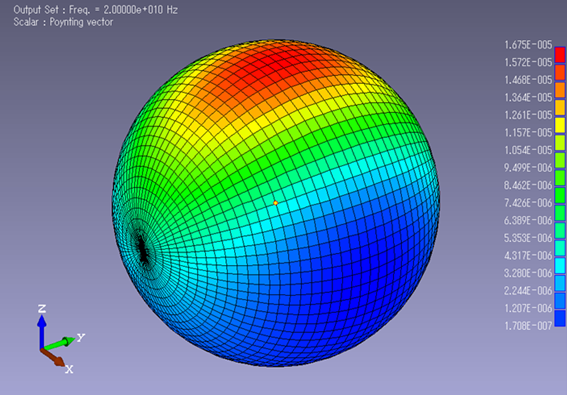Click the minimum legend value 1.708E-007
Viewport: 567px width, 395px height.
click(528, 326)
